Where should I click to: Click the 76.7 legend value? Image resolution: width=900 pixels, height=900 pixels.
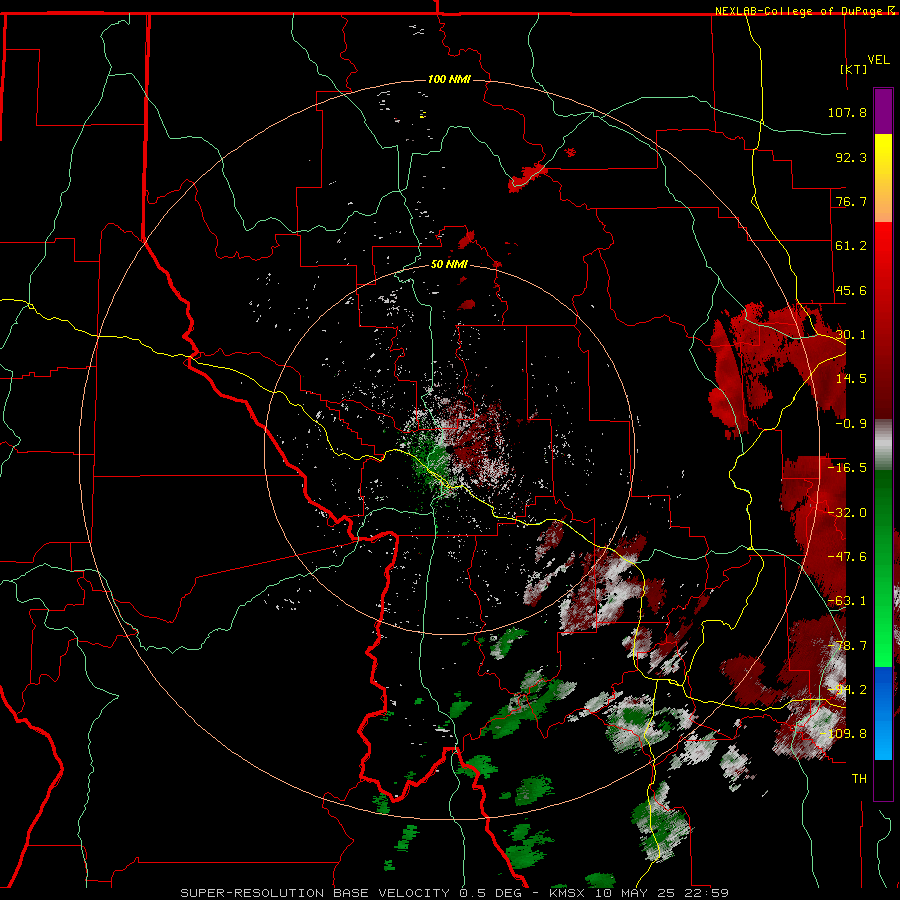click(851, 201)
